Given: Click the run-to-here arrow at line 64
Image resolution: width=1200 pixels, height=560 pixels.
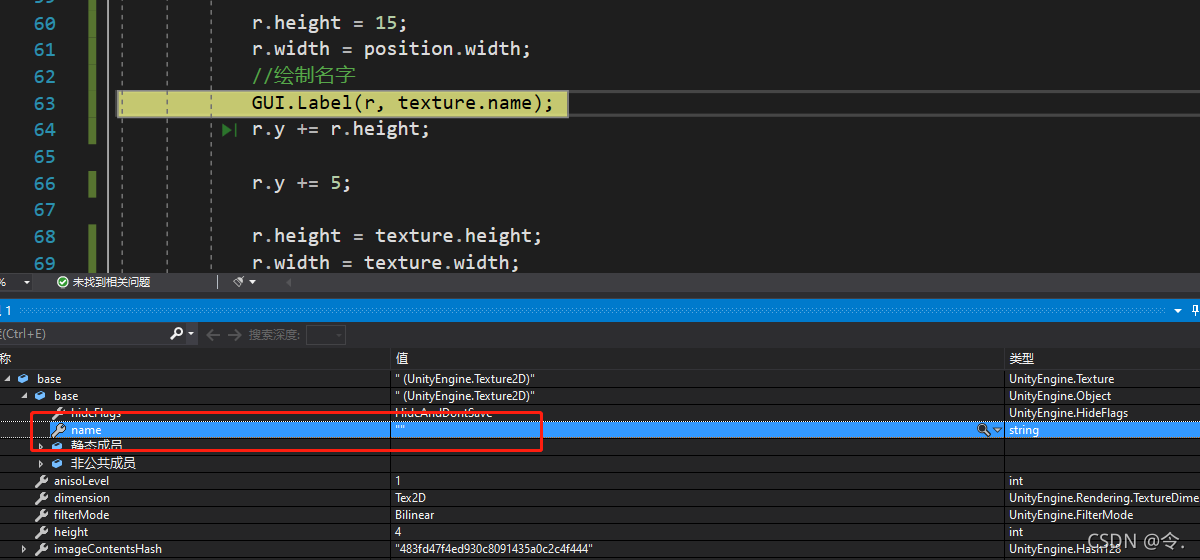Looking at the screenshot, I should click(230, 130).
